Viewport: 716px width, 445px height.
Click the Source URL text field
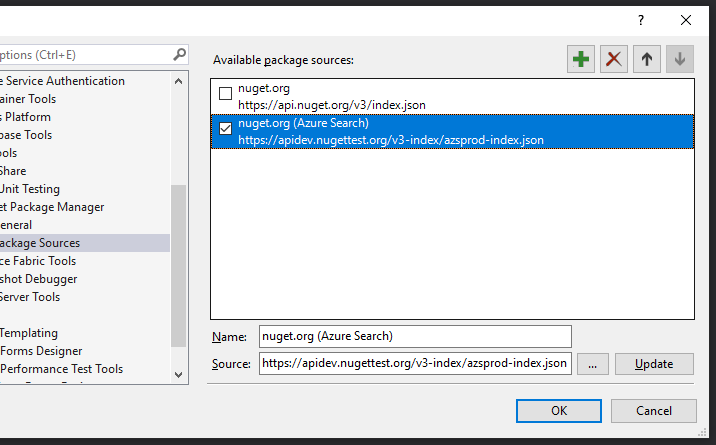415,363
